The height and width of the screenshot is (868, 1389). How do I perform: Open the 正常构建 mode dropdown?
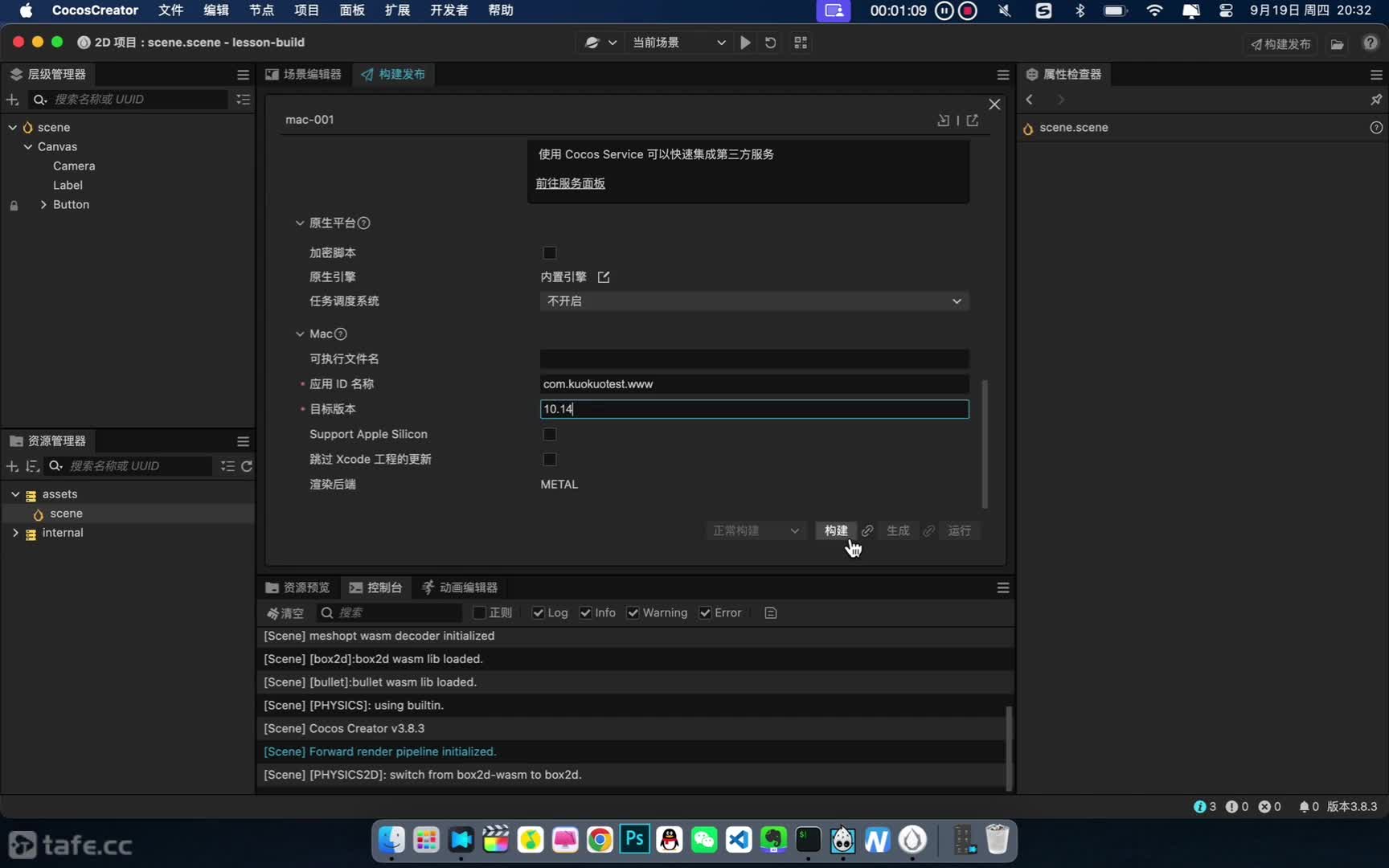click(755, 531)
